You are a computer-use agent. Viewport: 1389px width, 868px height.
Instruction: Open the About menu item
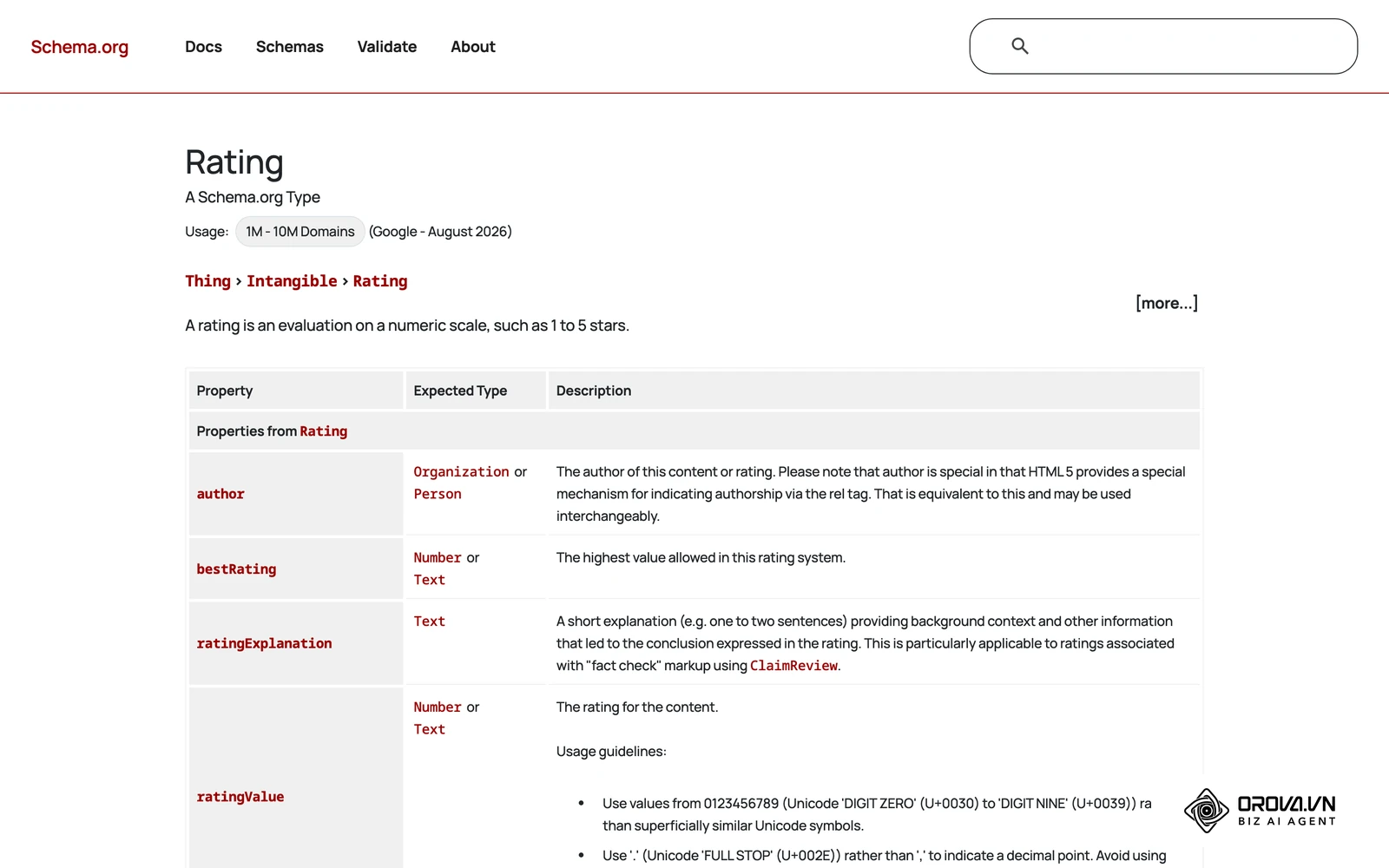pyautogui.click(x=473, y=47)
